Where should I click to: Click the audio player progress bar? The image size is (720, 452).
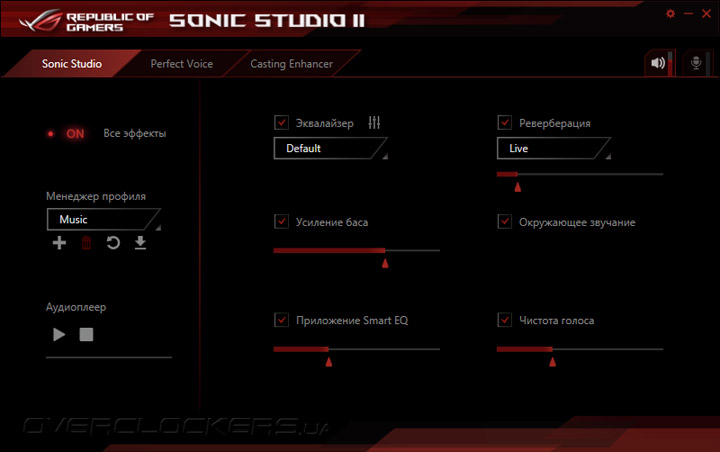tap(109, 357)
